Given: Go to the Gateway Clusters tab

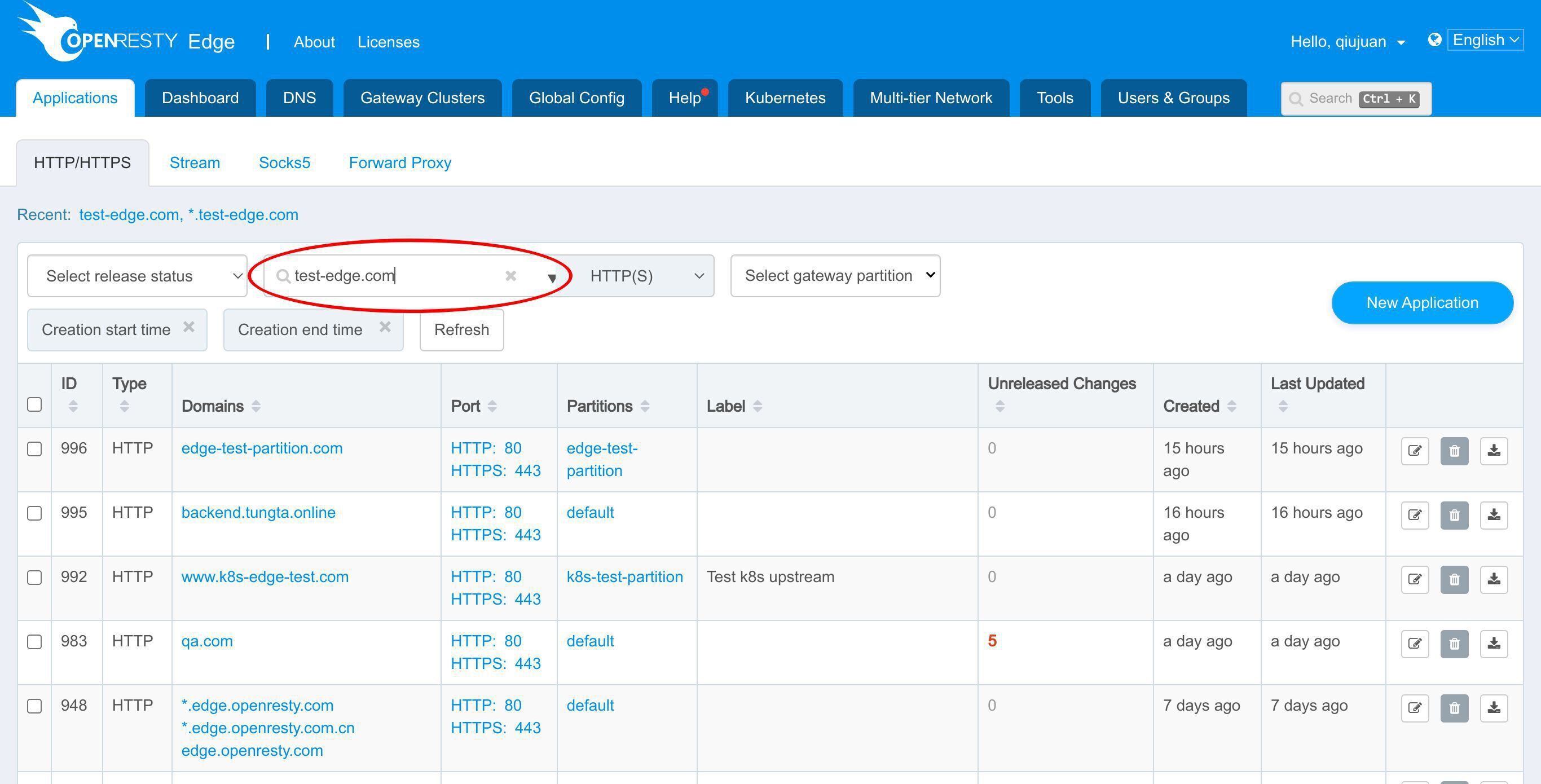Looking at the screenshot, I should 422,98.
